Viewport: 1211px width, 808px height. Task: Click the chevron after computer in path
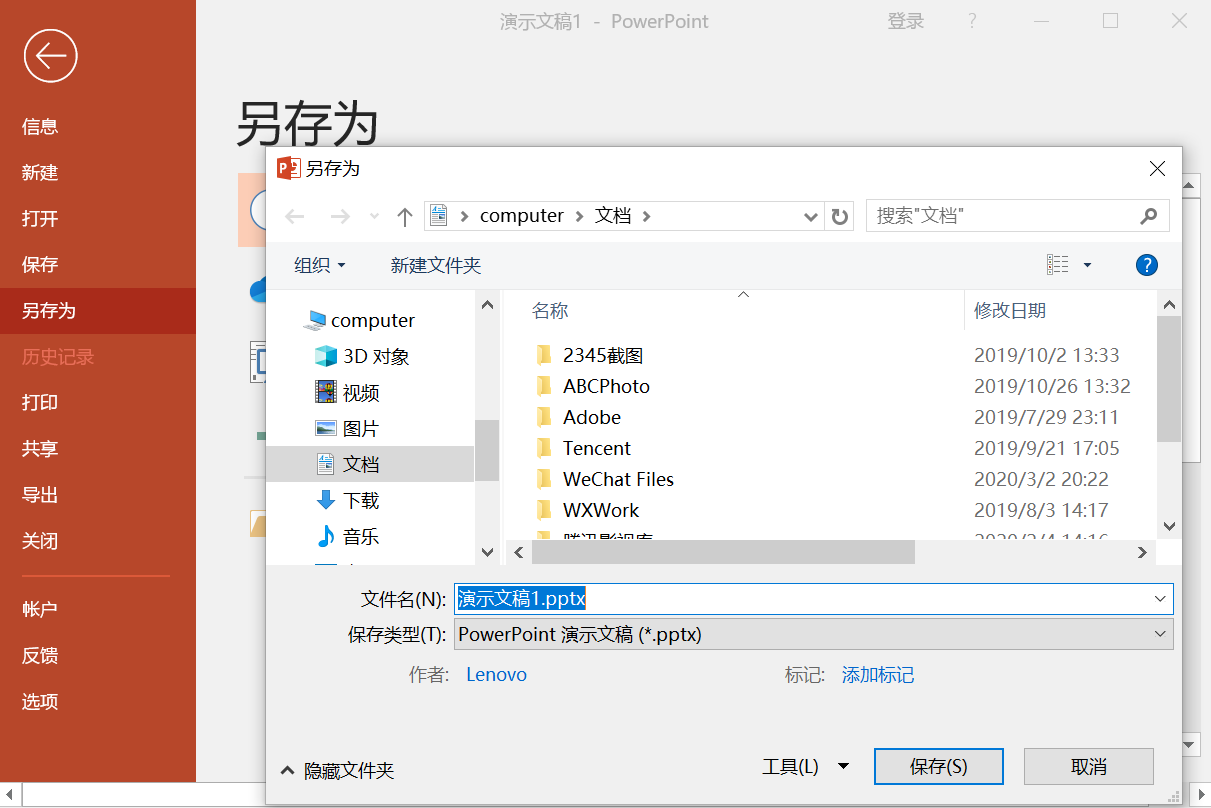pos(578,216)
